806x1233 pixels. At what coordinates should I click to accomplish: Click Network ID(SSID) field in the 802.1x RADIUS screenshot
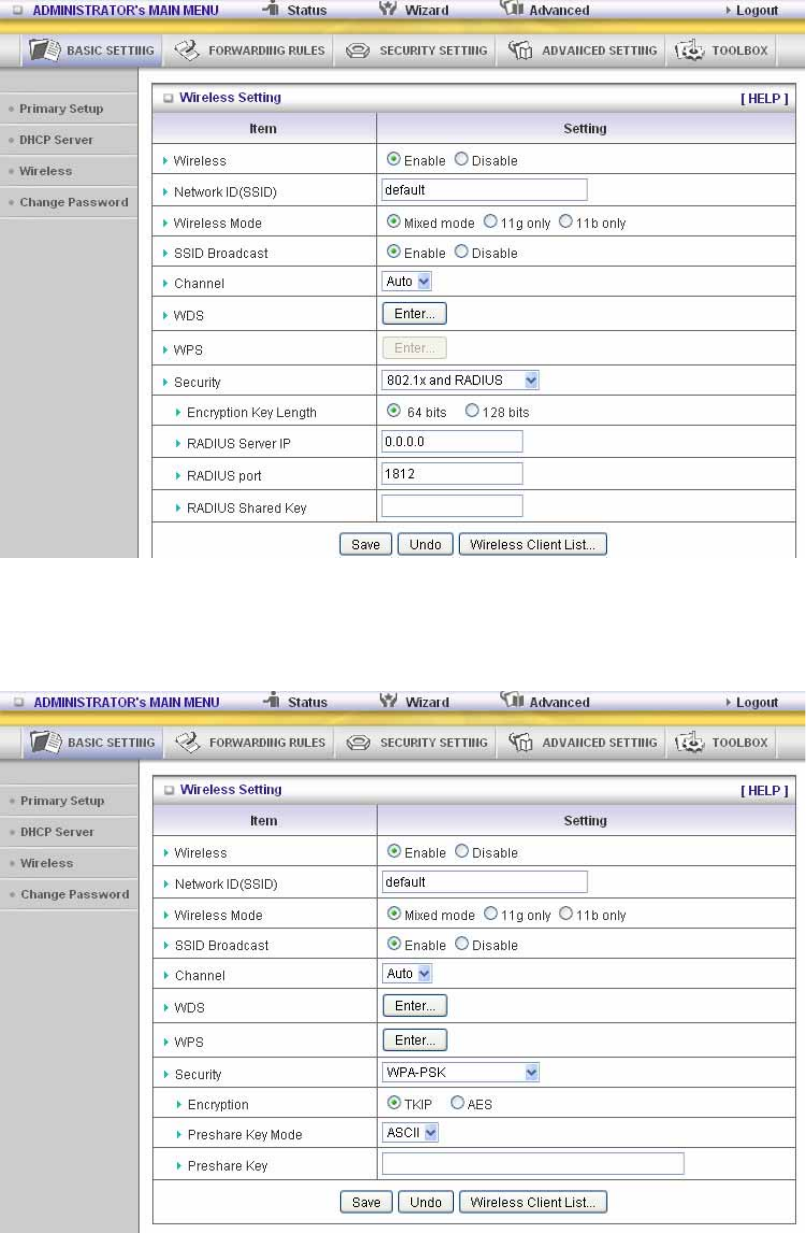point(484,190)
